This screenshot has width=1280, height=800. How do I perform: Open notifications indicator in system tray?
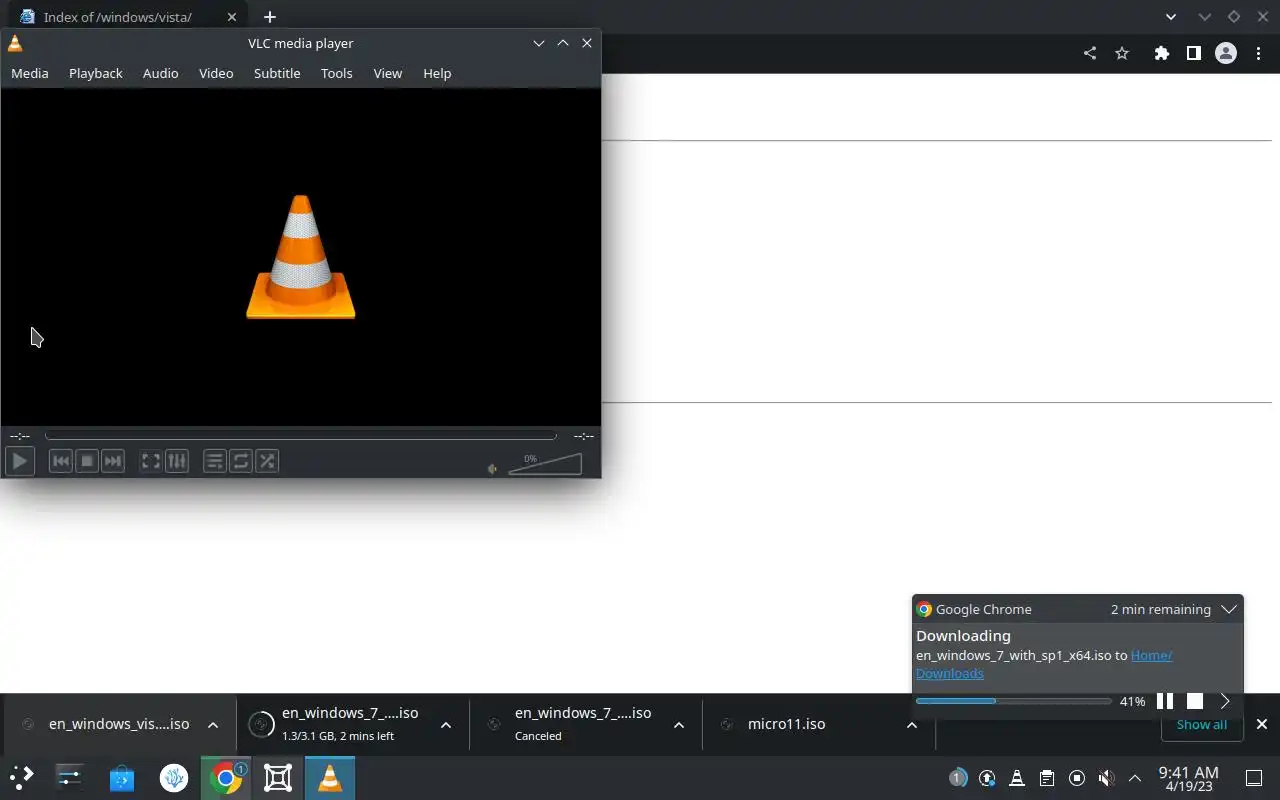tap(958, 777)
